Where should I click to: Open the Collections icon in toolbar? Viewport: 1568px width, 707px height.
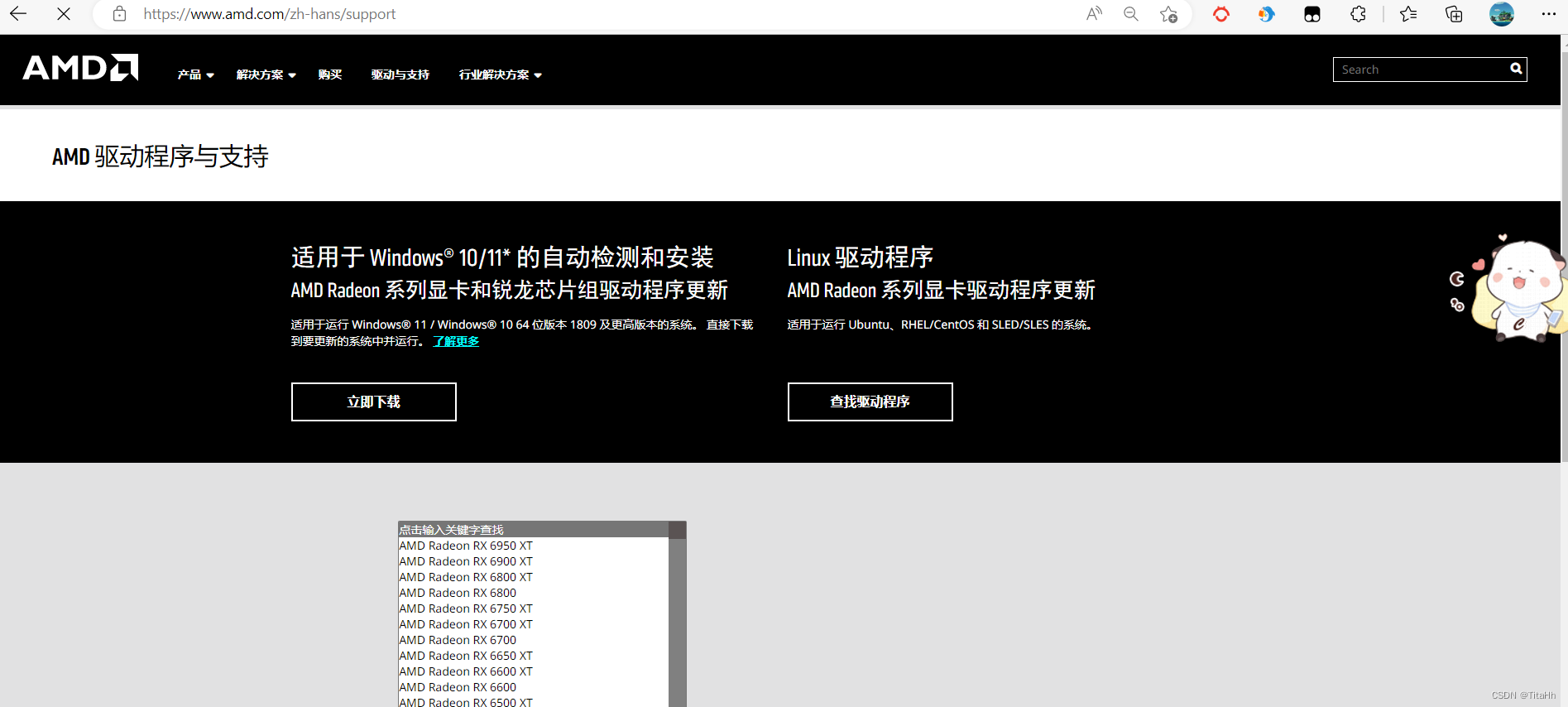click(x=1454, y=14)
